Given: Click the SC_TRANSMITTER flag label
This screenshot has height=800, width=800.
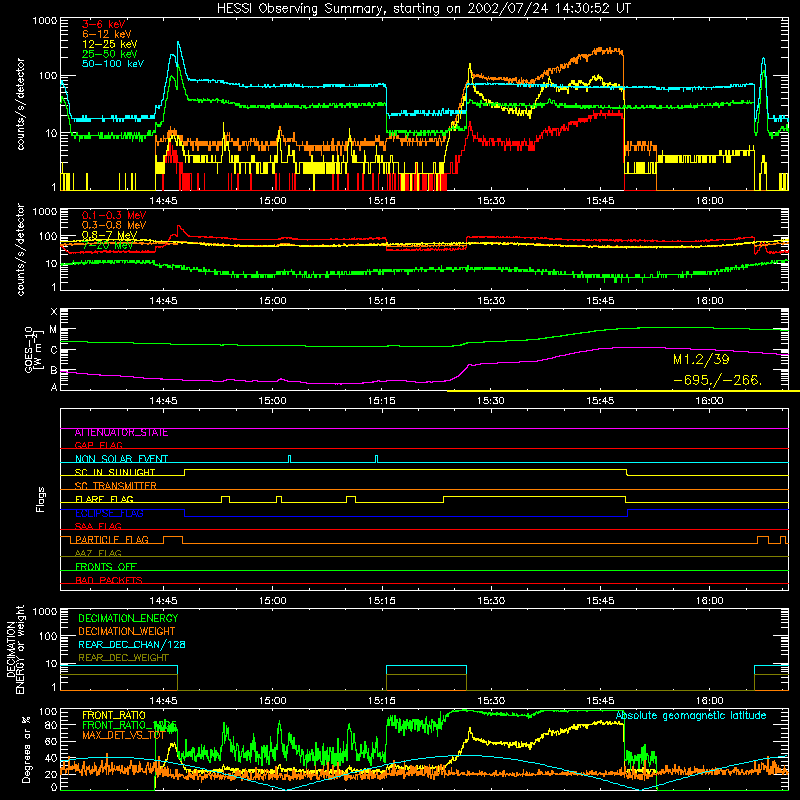Looking at the screenshot, I should (116, 486).
